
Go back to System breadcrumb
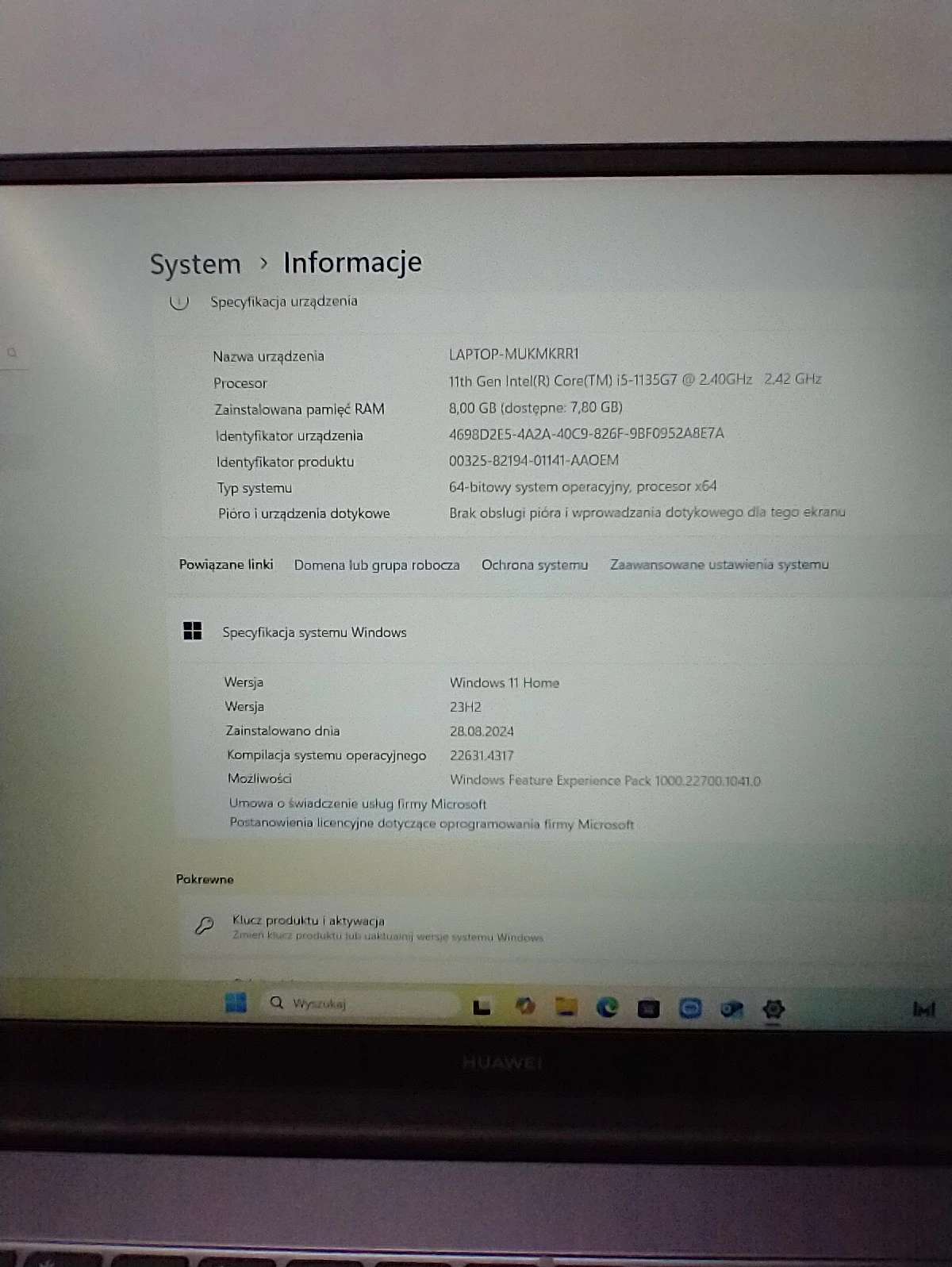pyautogui.click(x=195, y=264)
